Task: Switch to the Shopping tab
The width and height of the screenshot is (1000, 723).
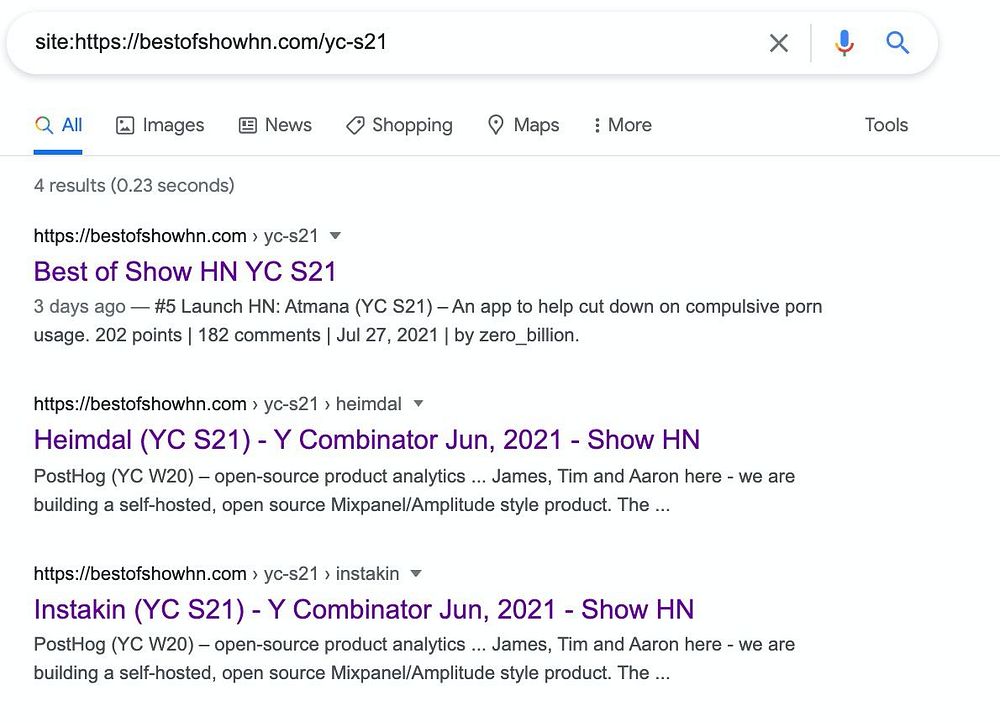Action: click(x=399, y=125)
